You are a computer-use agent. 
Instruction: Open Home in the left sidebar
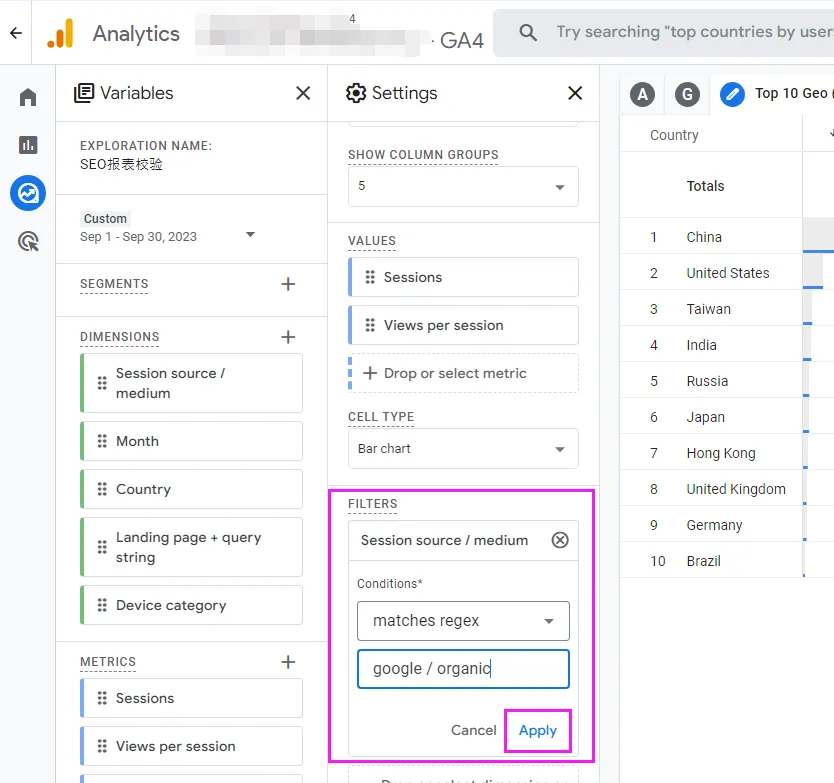click(28, 97)
